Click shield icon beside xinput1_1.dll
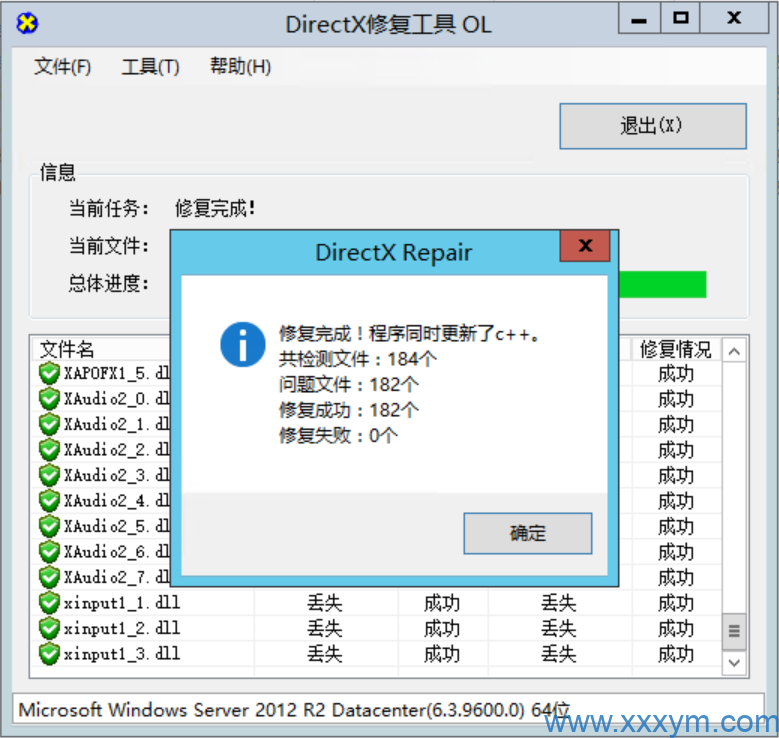The height and width of the screenshot is (738, 779). coord(49,603)
